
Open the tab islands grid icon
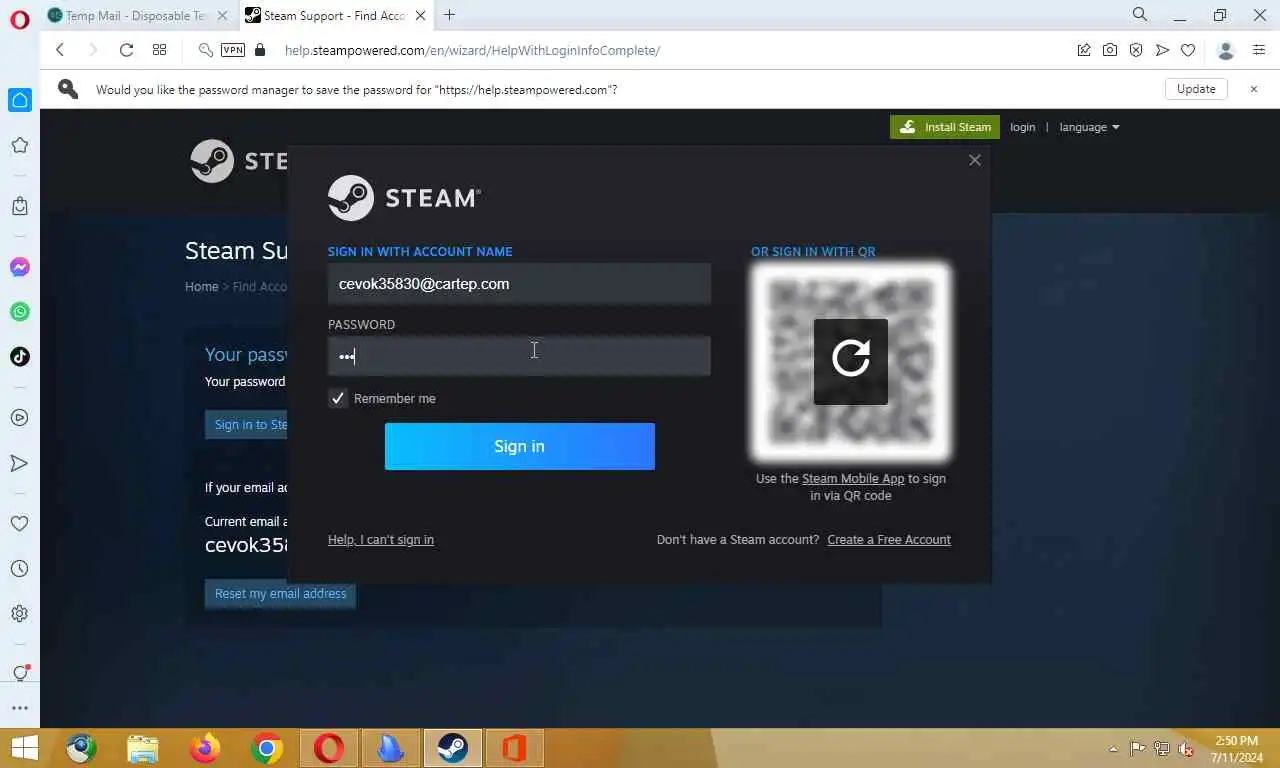pyautogui.click(x=160, y=50)
